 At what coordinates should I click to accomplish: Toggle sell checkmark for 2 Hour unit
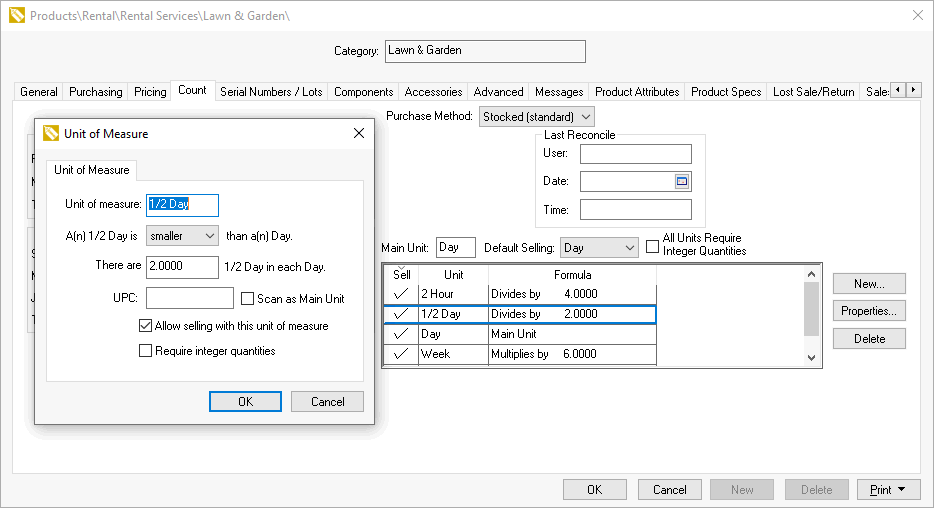(400, 294)
